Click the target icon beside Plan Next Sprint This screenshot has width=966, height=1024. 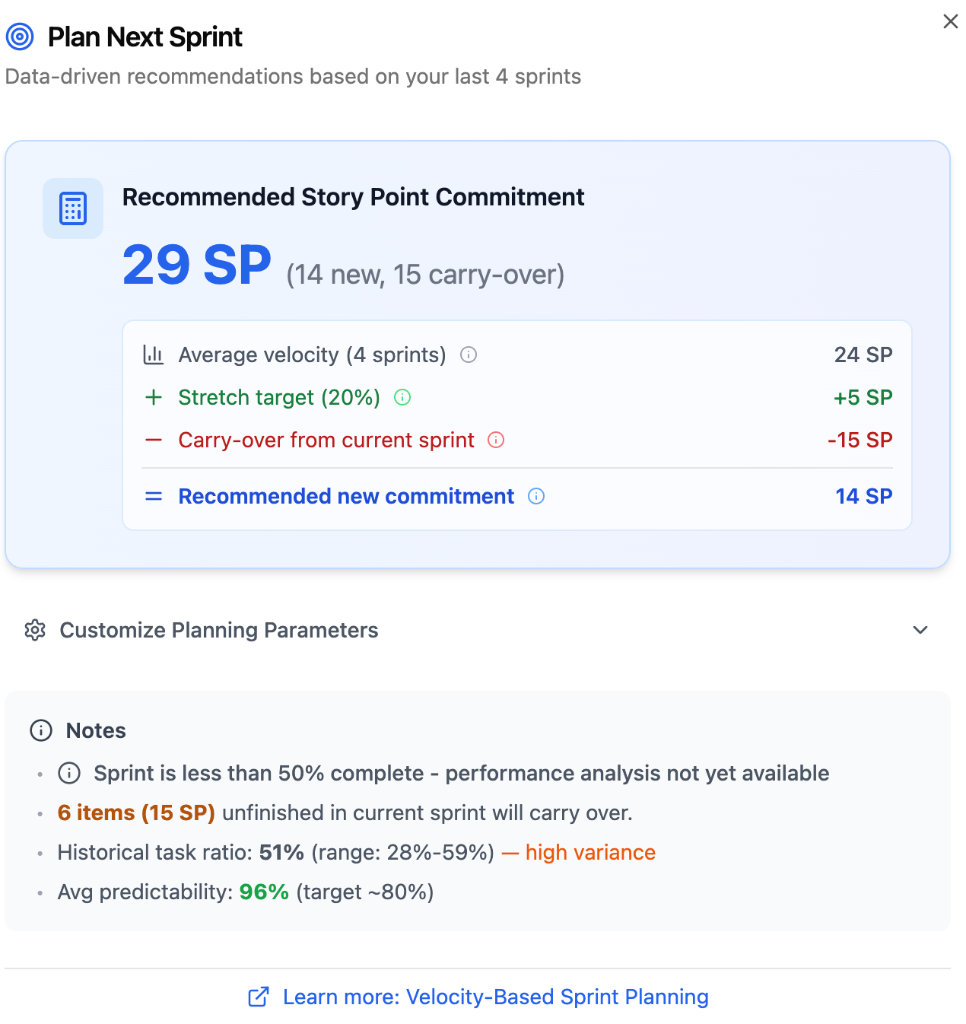pos(20,37)
